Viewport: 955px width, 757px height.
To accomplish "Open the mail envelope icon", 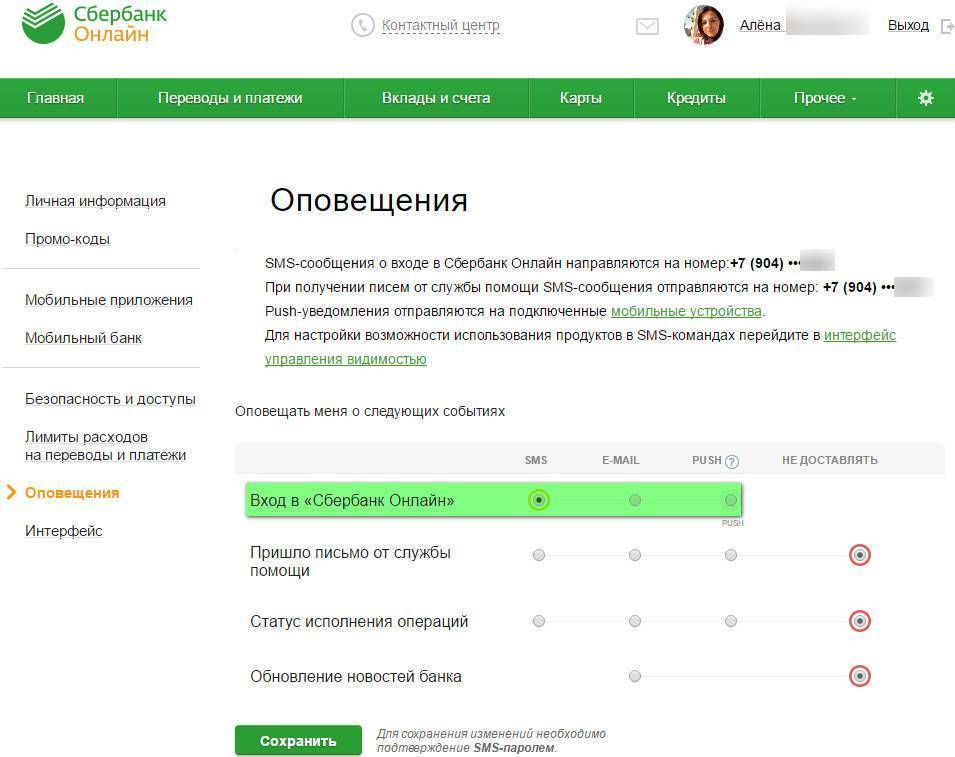I will (x=647, y=26).
